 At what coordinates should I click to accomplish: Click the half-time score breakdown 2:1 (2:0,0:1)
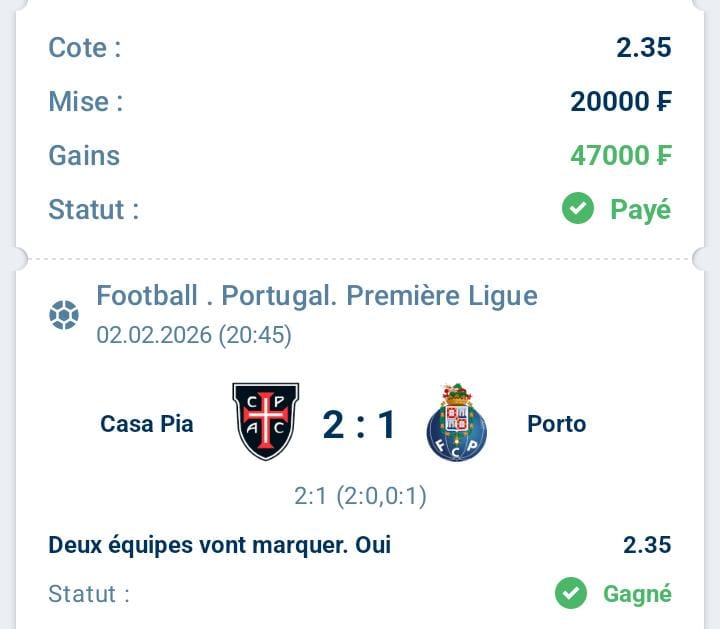(360, 496)
